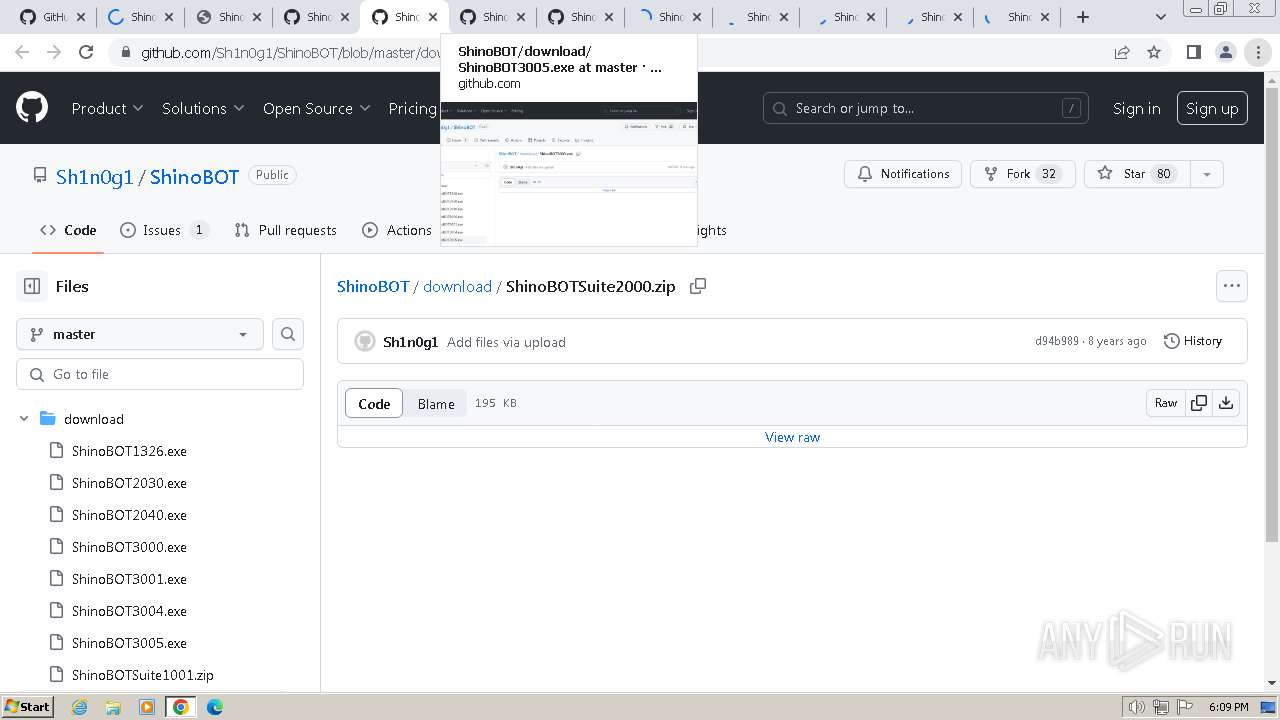Select ShinoBOT3005.exe in file tree
This screenshot has width=1280, height=720.
(x=129, y=643)
